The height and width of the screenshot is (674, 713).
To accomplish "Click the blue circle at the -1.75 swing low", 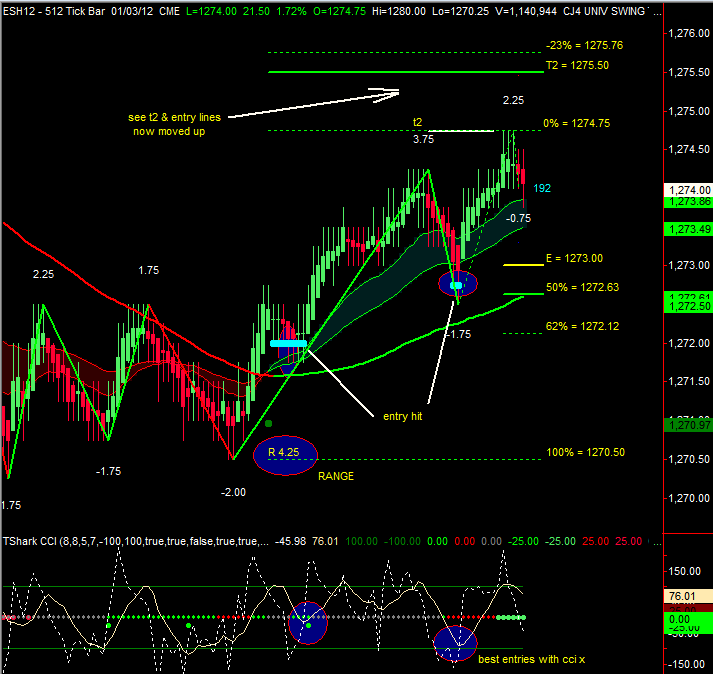I will pyautogui.click(x=458, y=284).
